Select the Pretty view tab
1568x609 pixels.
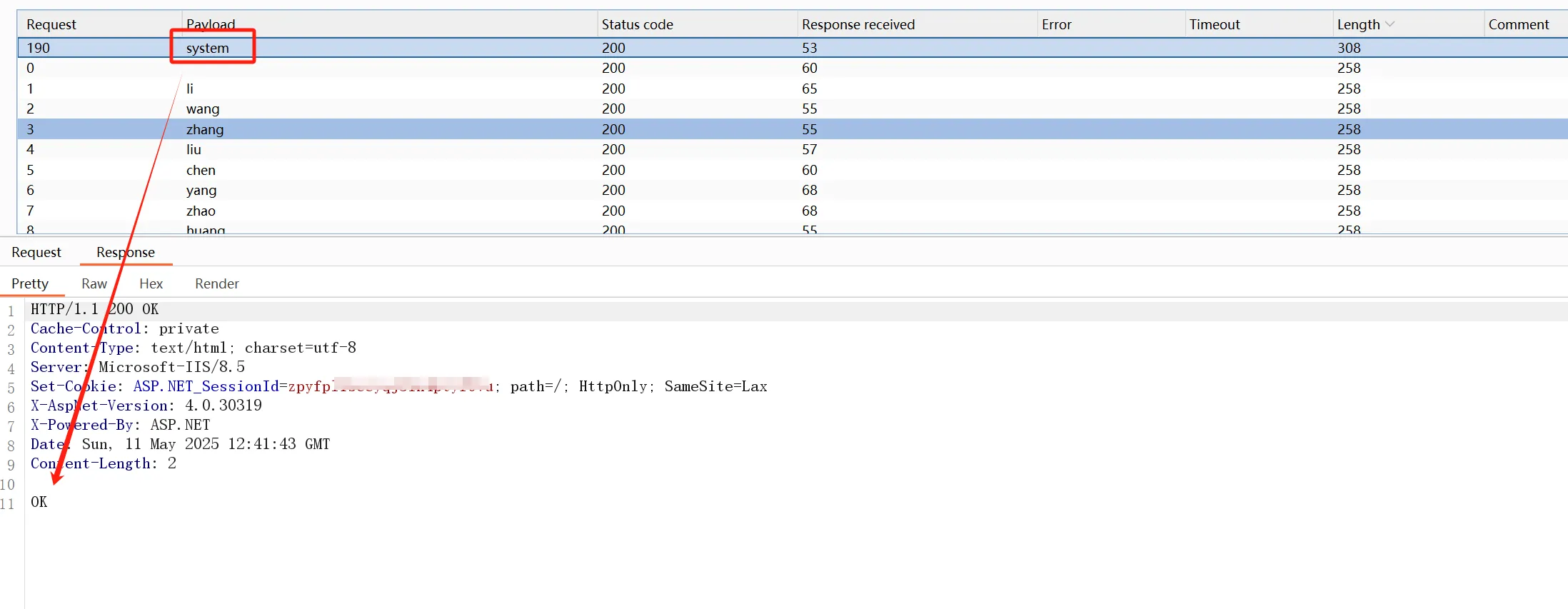30,283
